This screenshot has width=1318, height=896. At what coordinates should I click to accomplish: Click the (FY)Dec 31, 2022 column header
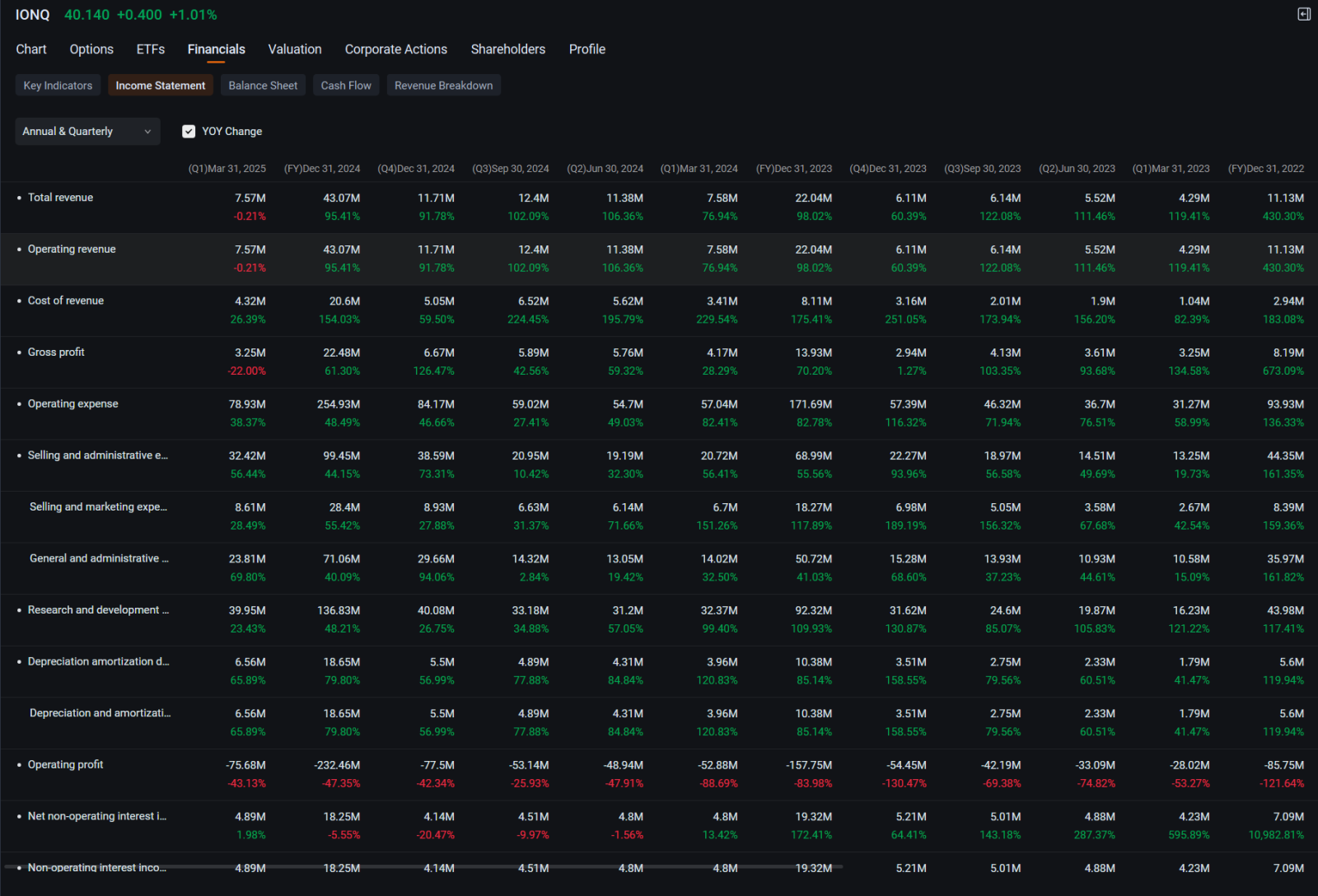(x=1266, y=168)
